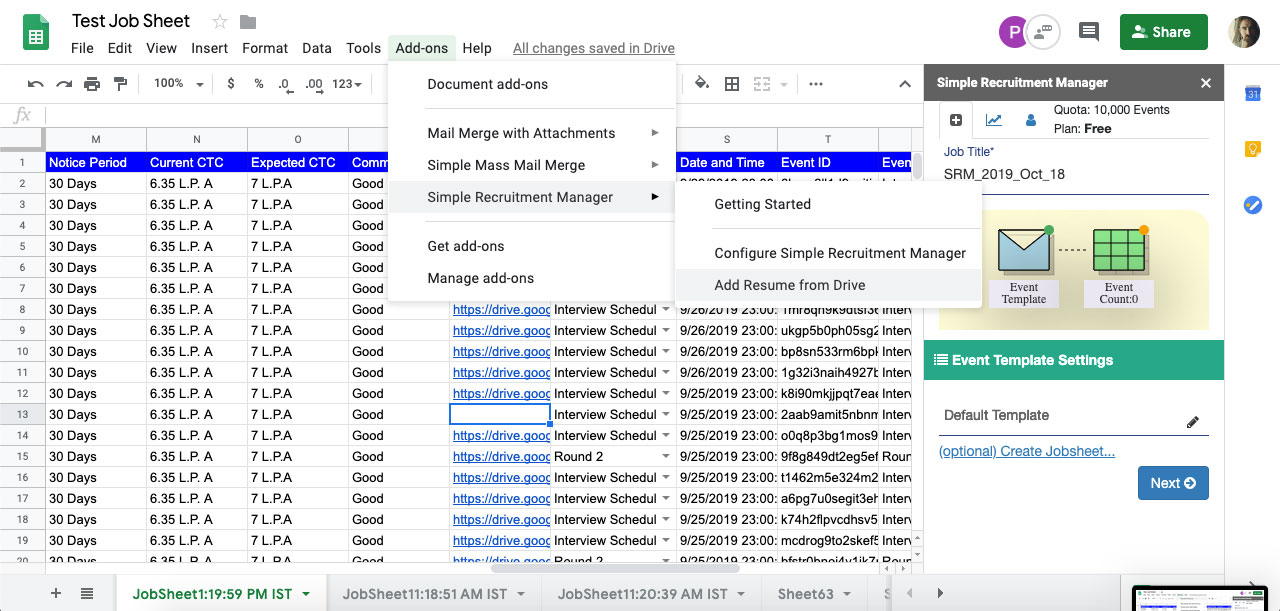Print the spreadsheet
1280x611 pixels.
pos(92,84)
